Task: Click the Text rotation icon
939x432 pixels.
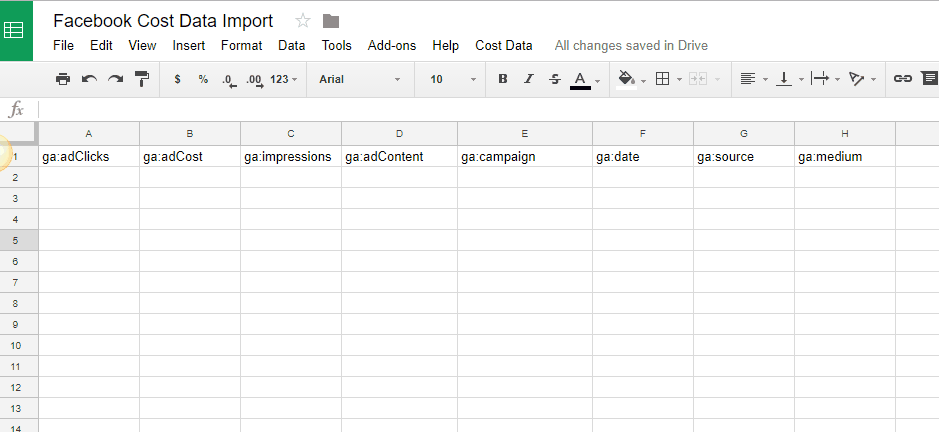Action: coord(857,78)
